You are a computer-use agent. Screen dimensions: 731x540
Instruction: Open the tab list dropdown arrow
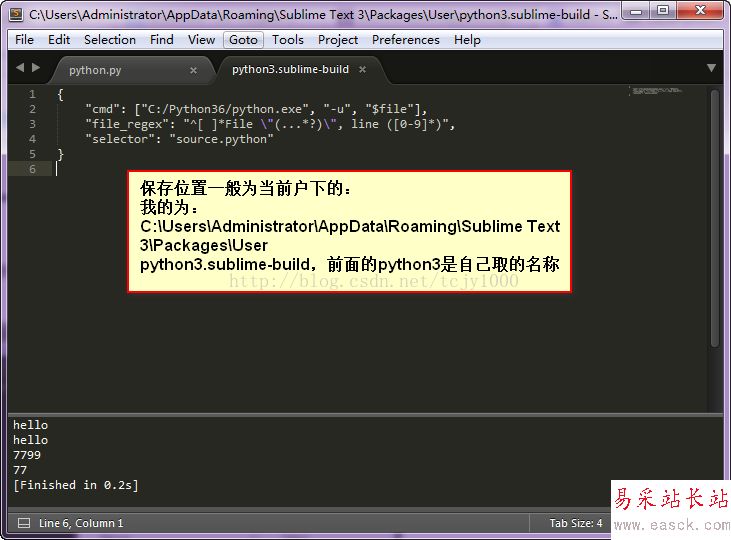click(711, 68)
